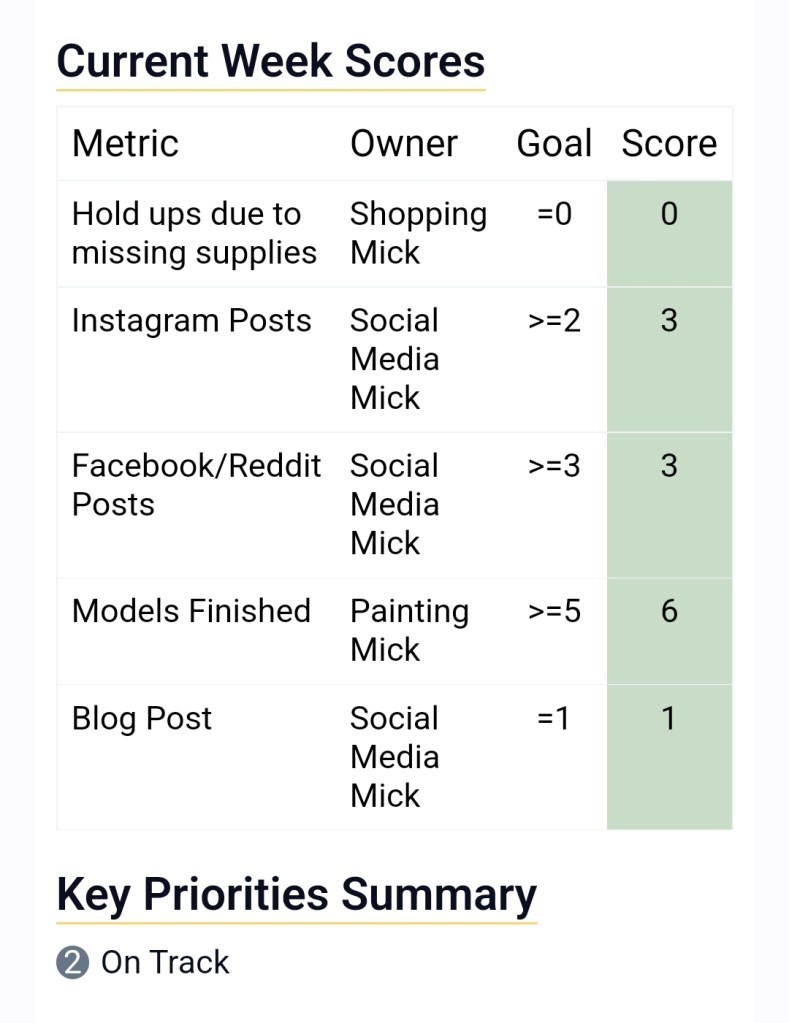Click the Shopping Mick owner cell
The image size is (789, 1023).
(x=418, y=233)
